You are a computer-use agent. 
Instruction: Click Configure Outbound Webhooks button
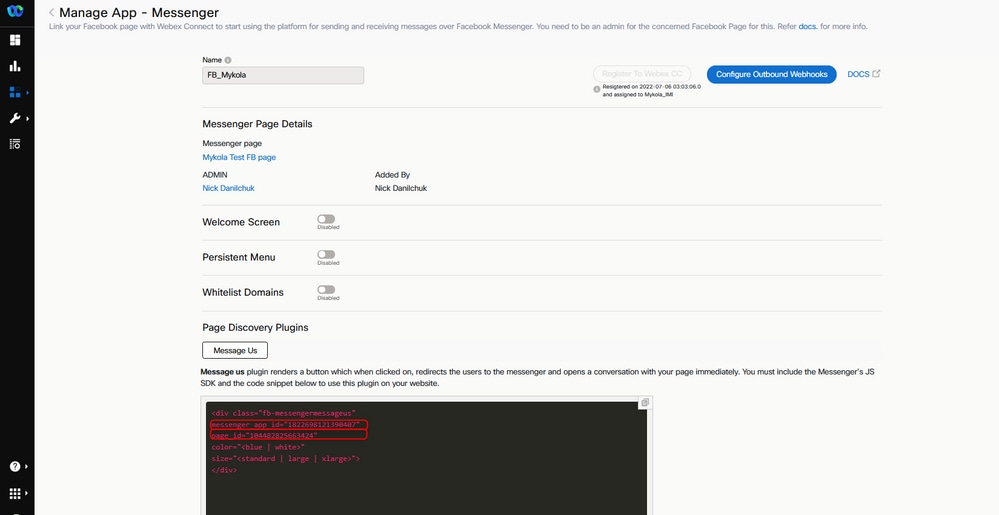772,74
